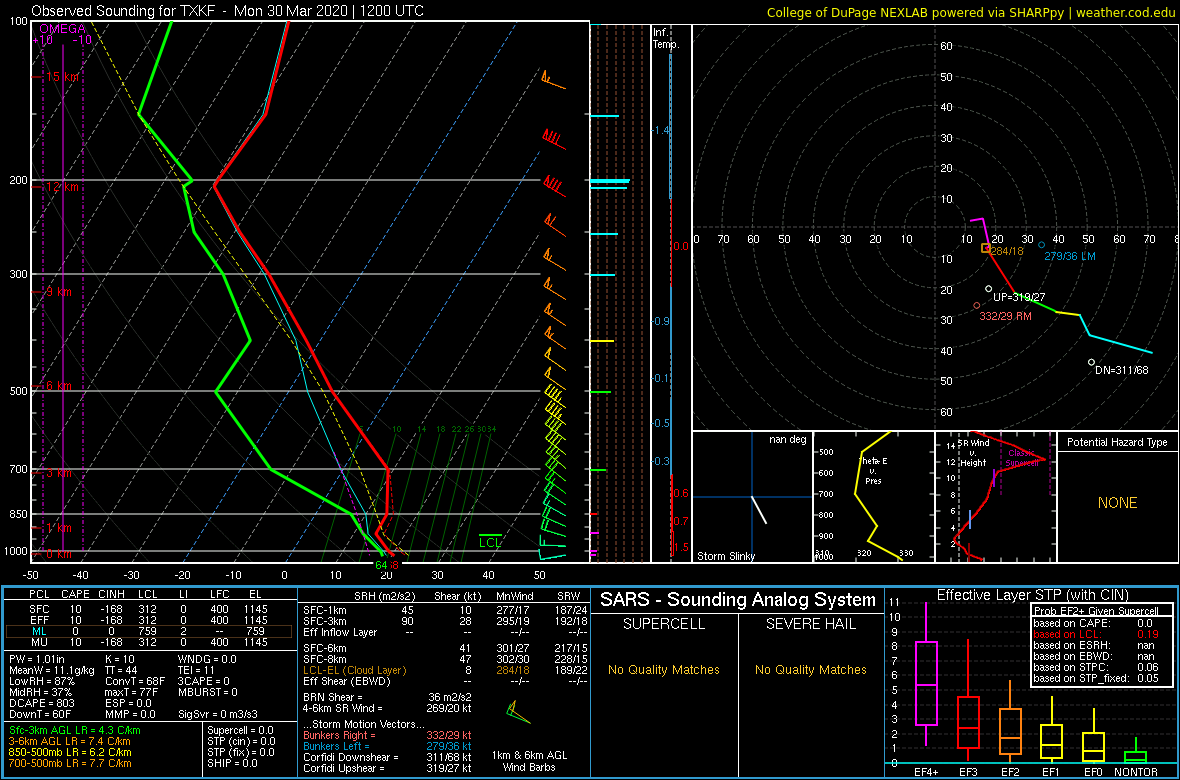Click the DCAPE = 803 value

click(40, 703)
